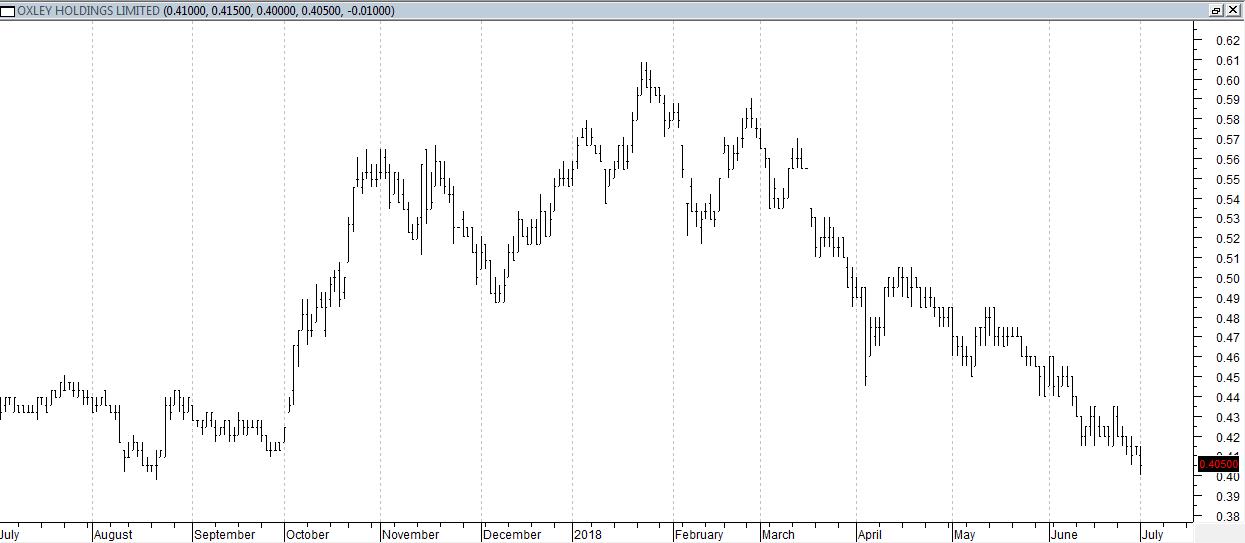Click the 0.38 price axis label
The width and height of the screenshot is (1245, 543).
pyautogui.click(x=1227, y=517)
